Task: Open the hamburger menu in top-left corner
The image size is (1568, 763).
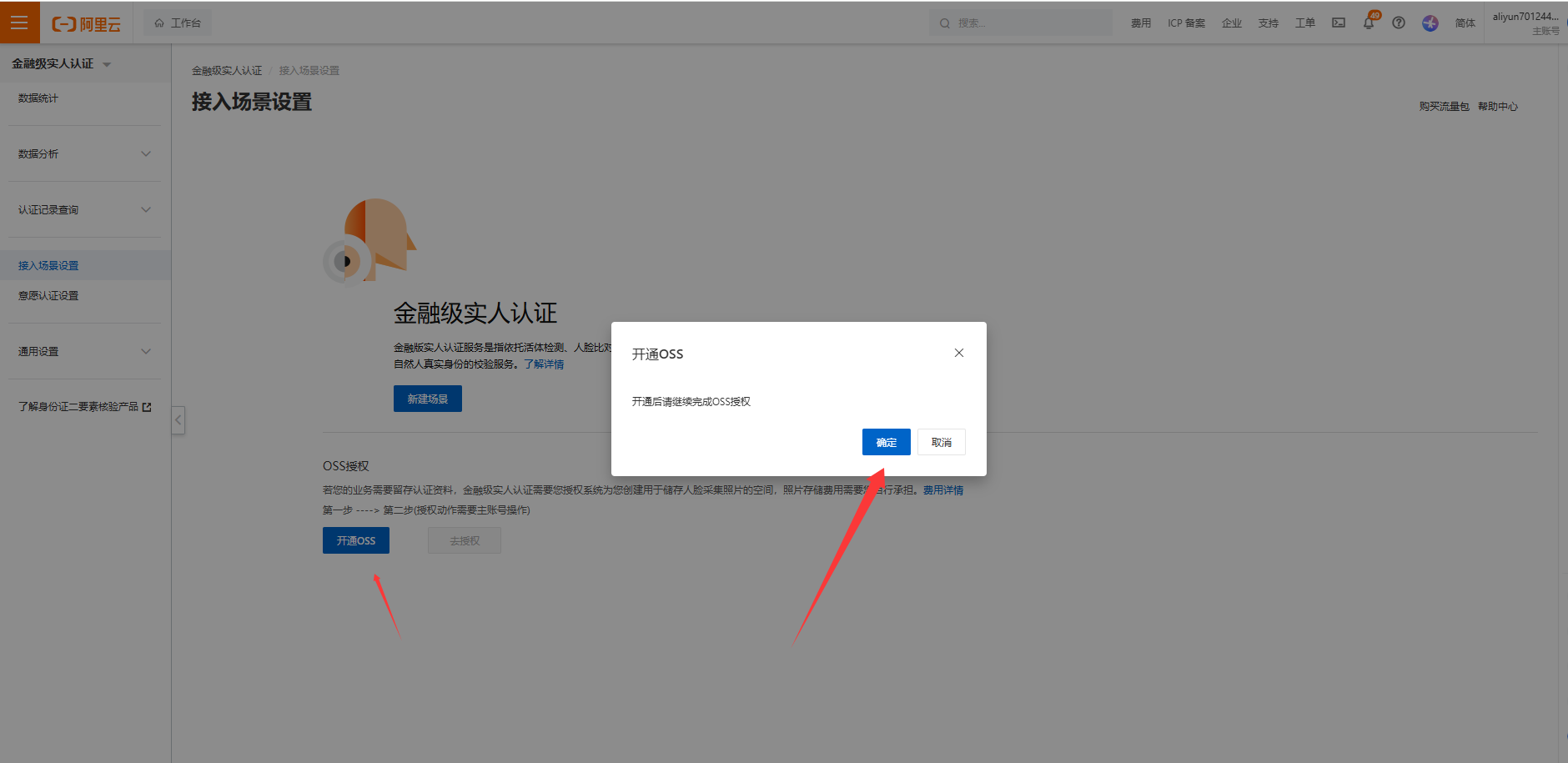Action: (19, 23)
